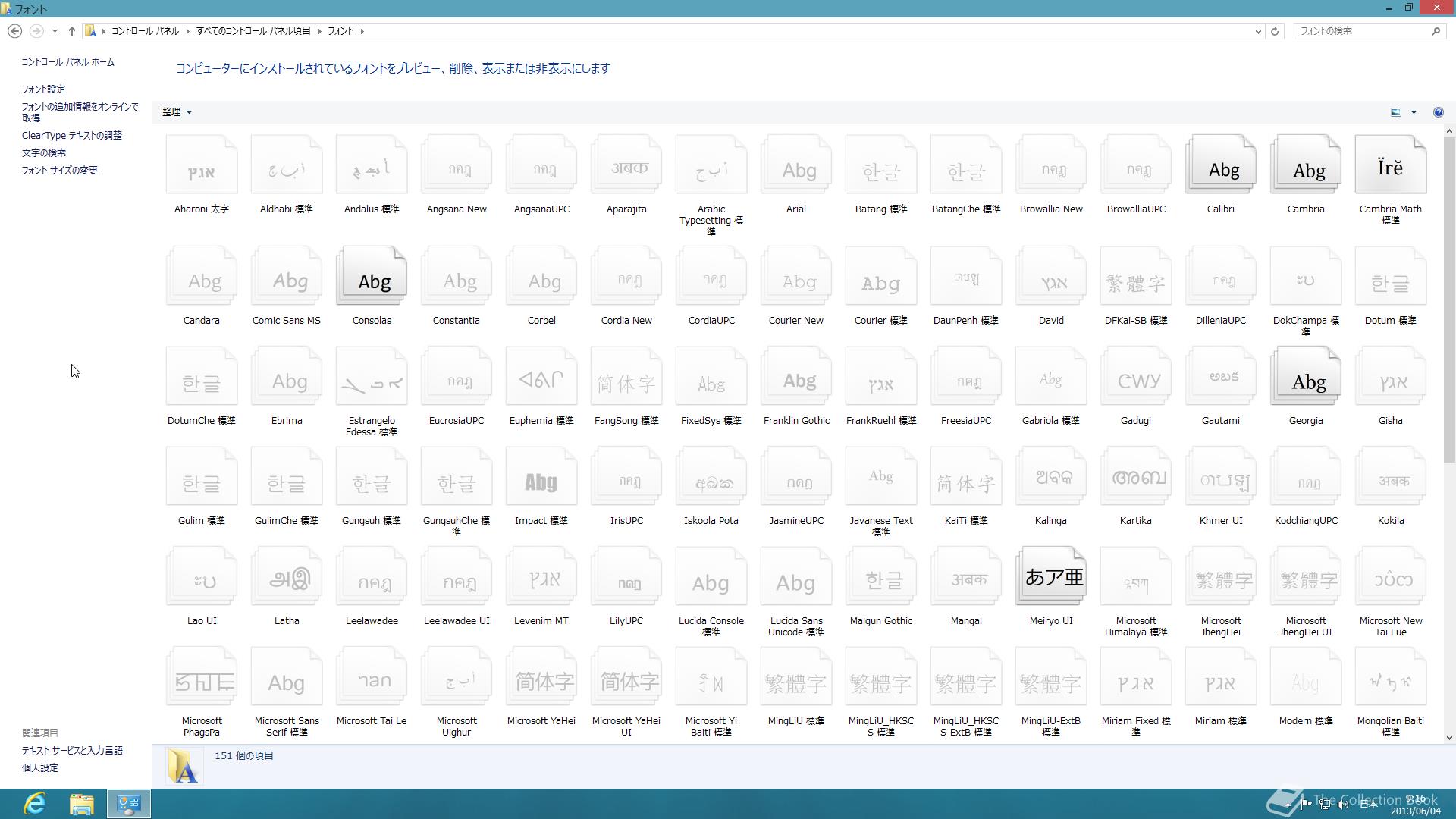The image size is (1456, 819).
Task: Select the Microsoft YaHei font icon
Action: 541,677
